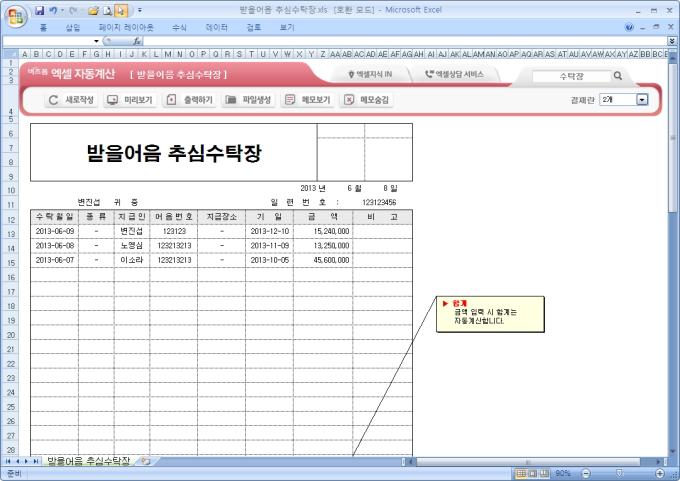The image size is (680, 481).
Task: Go to the first sheet with the navigation arrow
Action: coord(8,461)
